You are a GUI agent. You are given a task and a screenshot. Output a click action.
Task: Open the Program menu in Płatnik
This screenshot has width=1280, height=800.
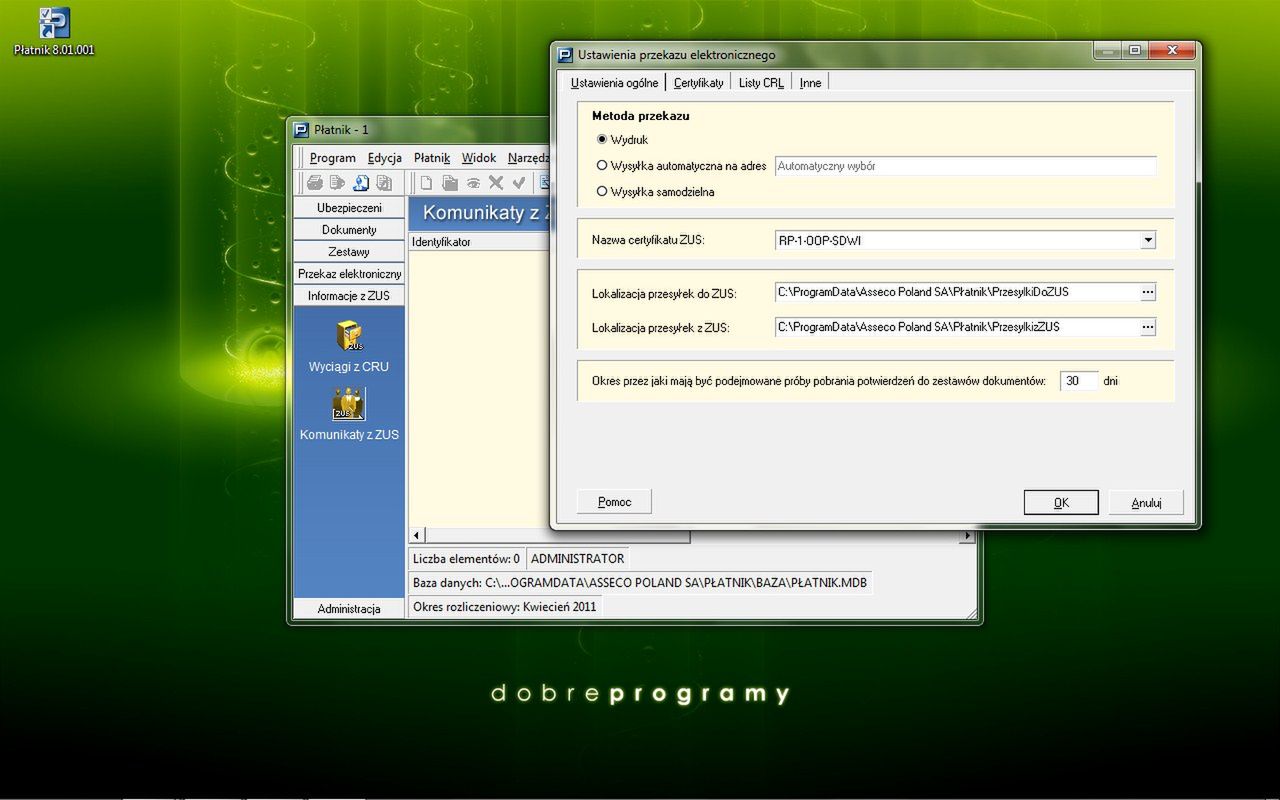pyautogui.click(x=332, y=158)
